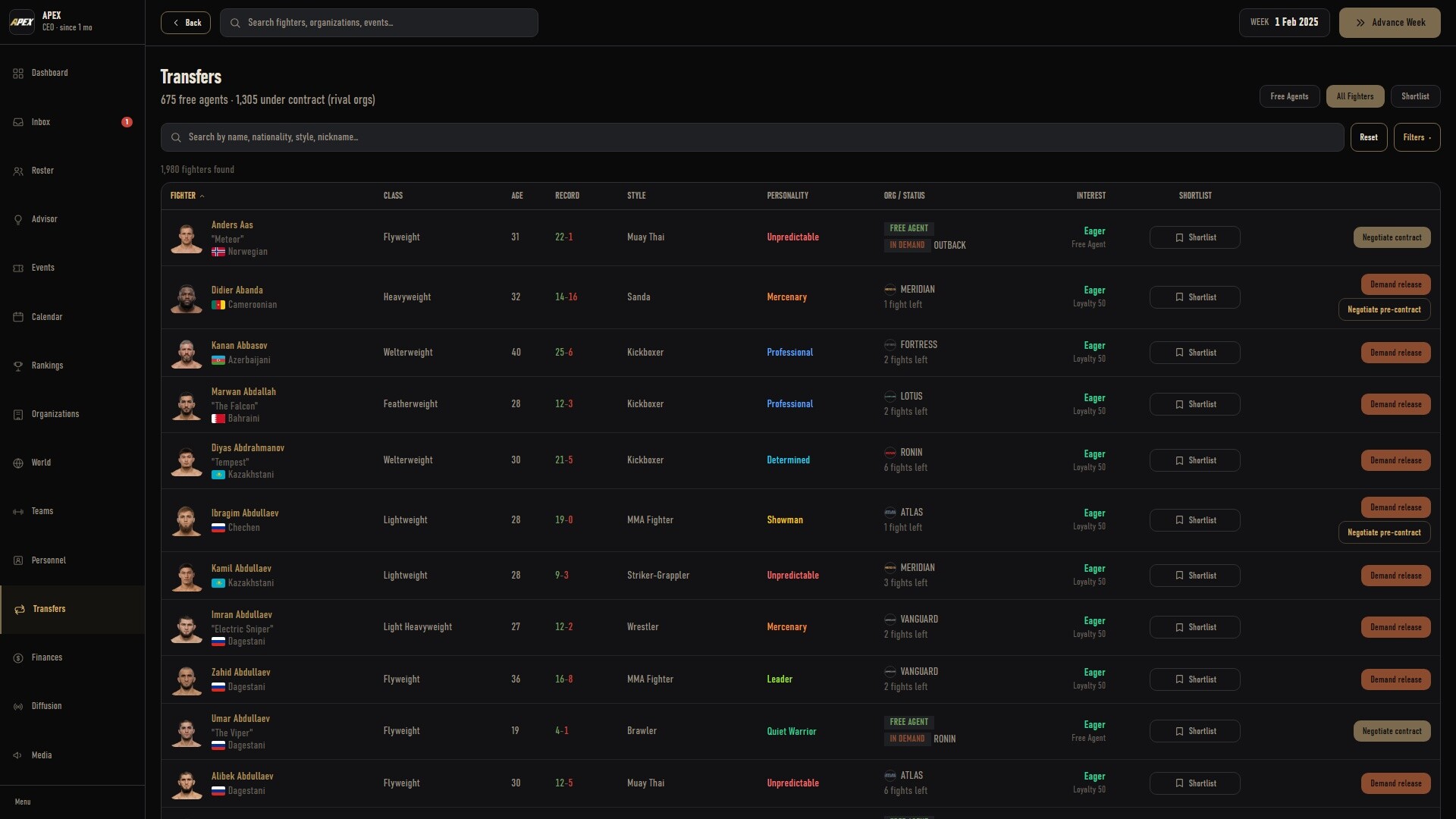Open the Events ticket icon

(18, 268)
